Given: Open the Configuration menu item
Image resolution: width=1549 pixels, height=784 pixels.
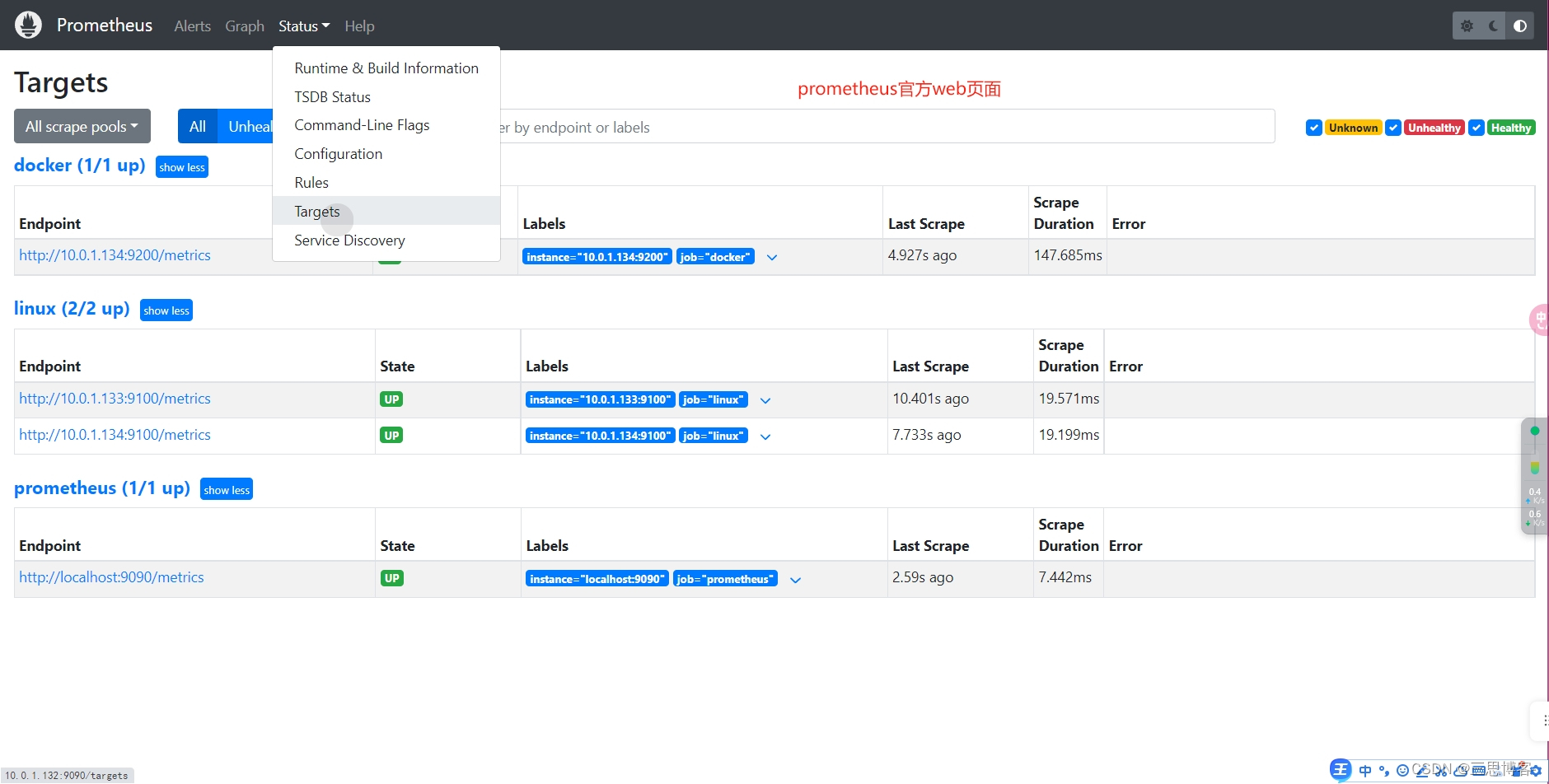Looking at the screenshot, I should pyautogui.click(x=386, y=154).
